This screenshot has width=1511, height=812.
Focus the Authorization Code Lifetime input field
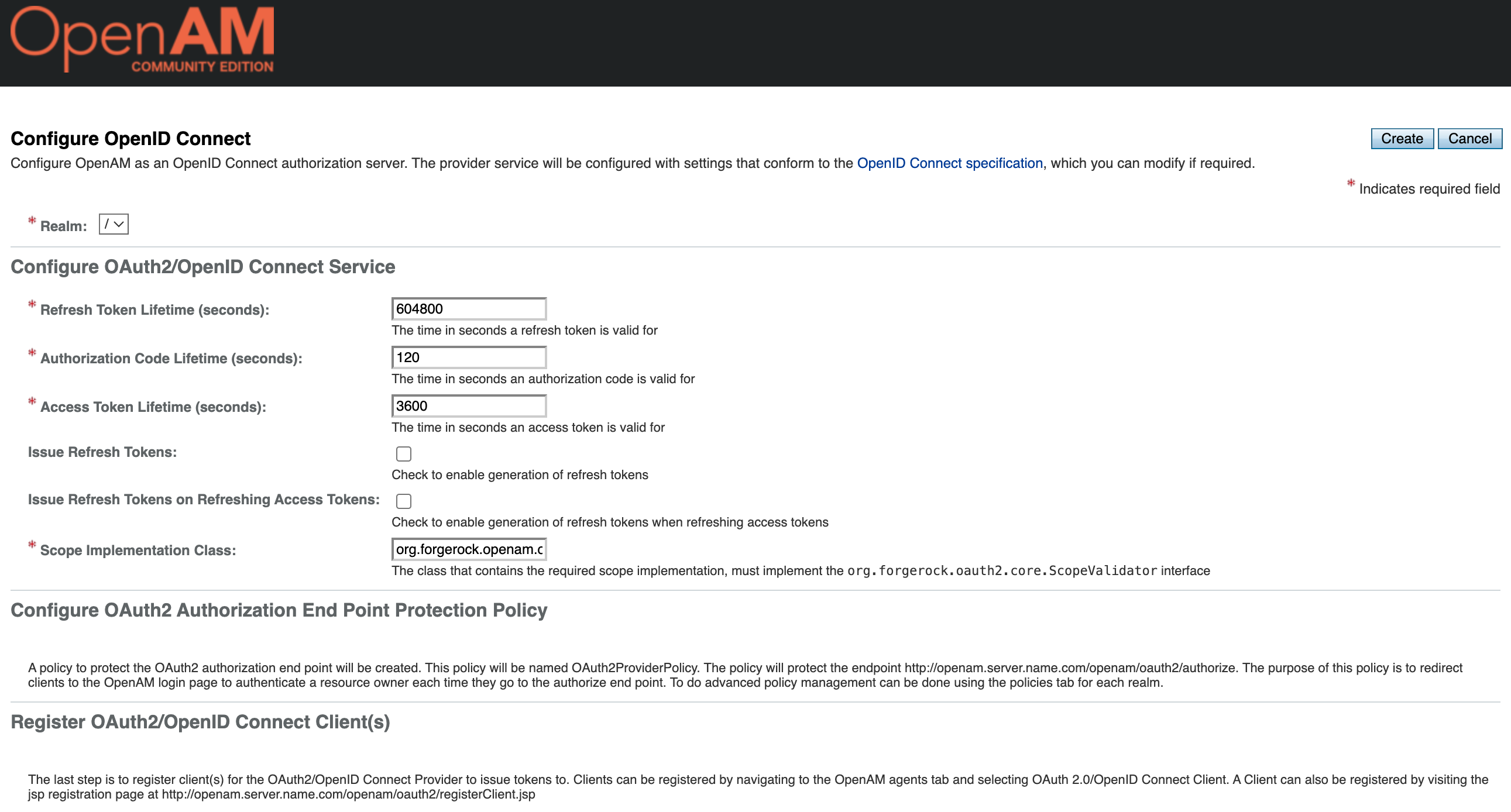[x=469, y=357]
